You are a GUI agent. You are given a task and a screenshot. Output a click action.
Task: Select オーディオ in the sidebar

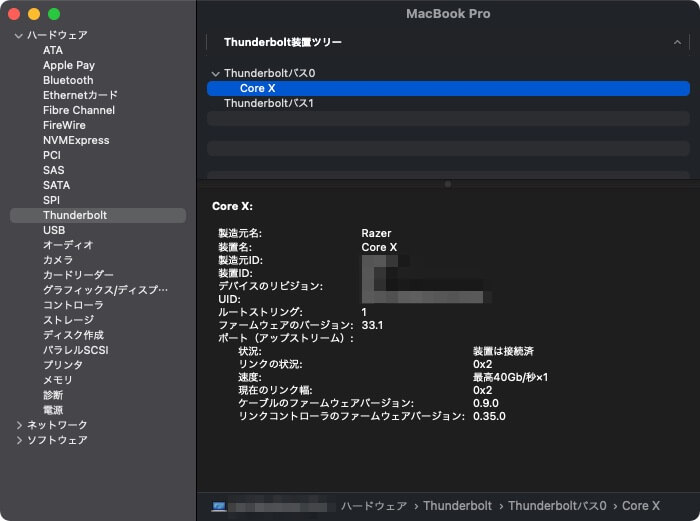(68, 245)
